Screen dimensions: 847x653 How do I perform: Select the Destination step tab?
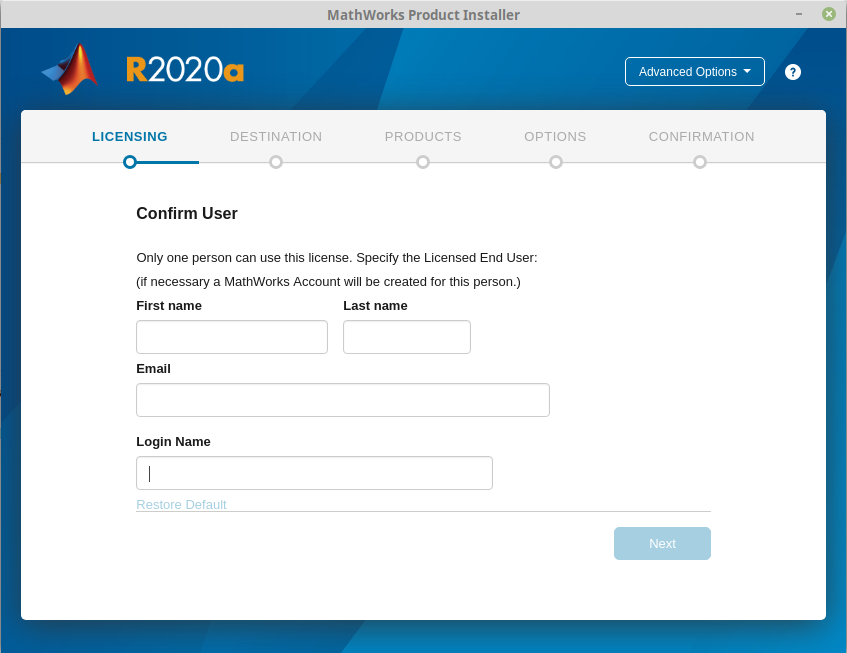[276, 137]
